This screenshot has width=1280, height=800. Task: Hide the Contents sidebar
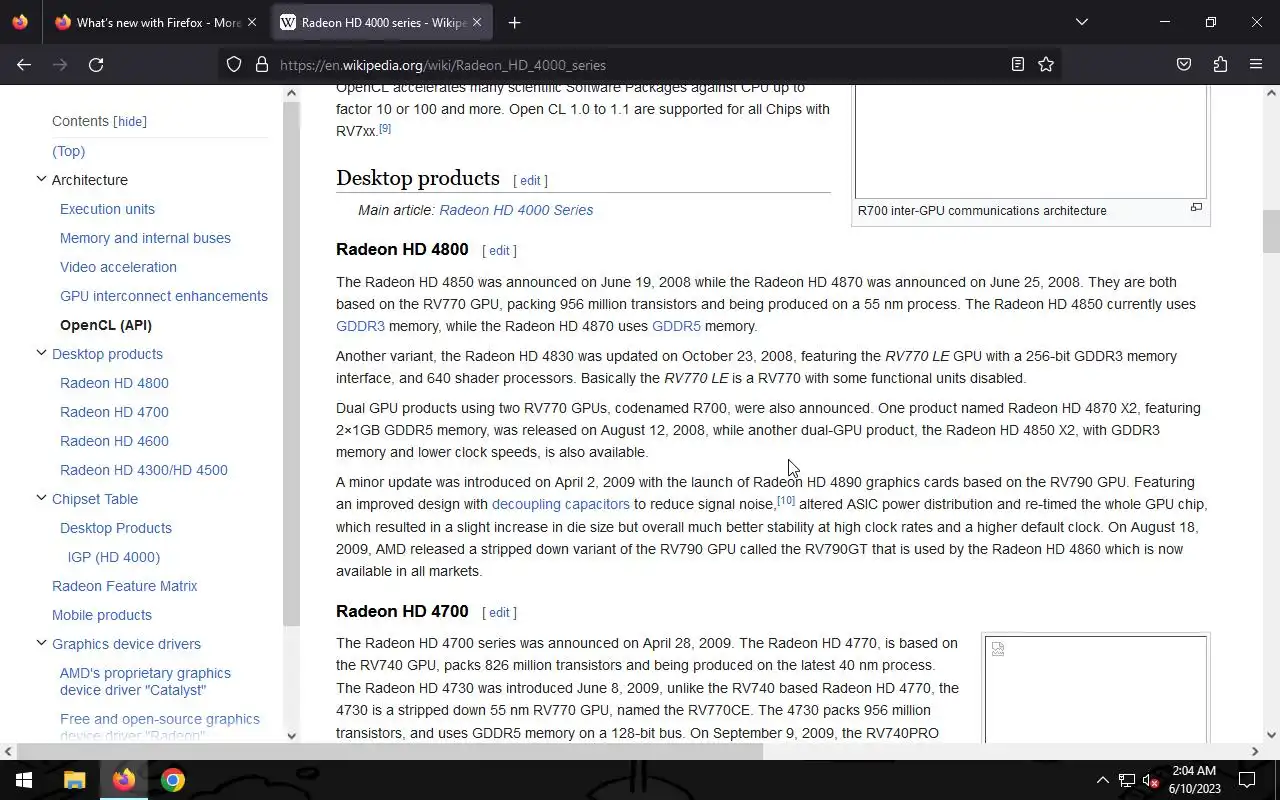click(130, 122)
